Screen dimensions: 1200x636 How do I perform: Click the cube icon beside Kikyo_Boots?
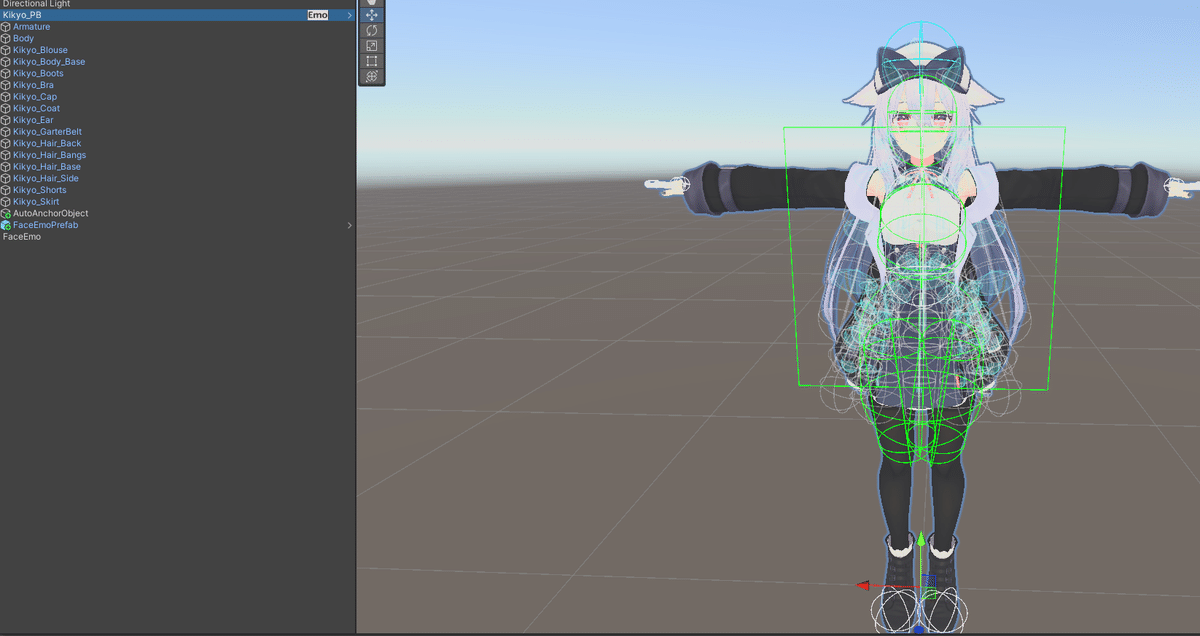point(6,74)
